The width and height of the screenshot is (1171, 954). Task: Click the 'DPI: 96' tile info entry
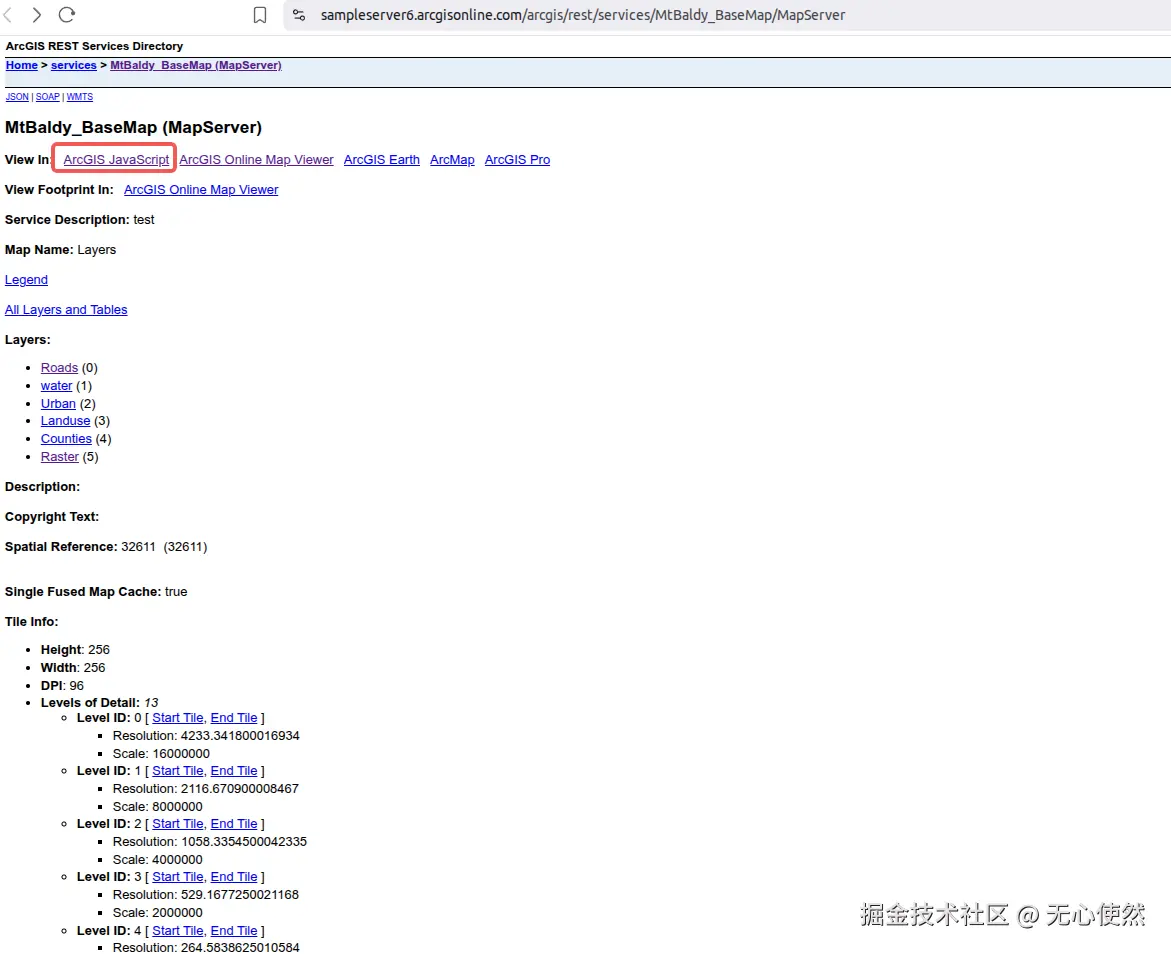coord(62,685)
